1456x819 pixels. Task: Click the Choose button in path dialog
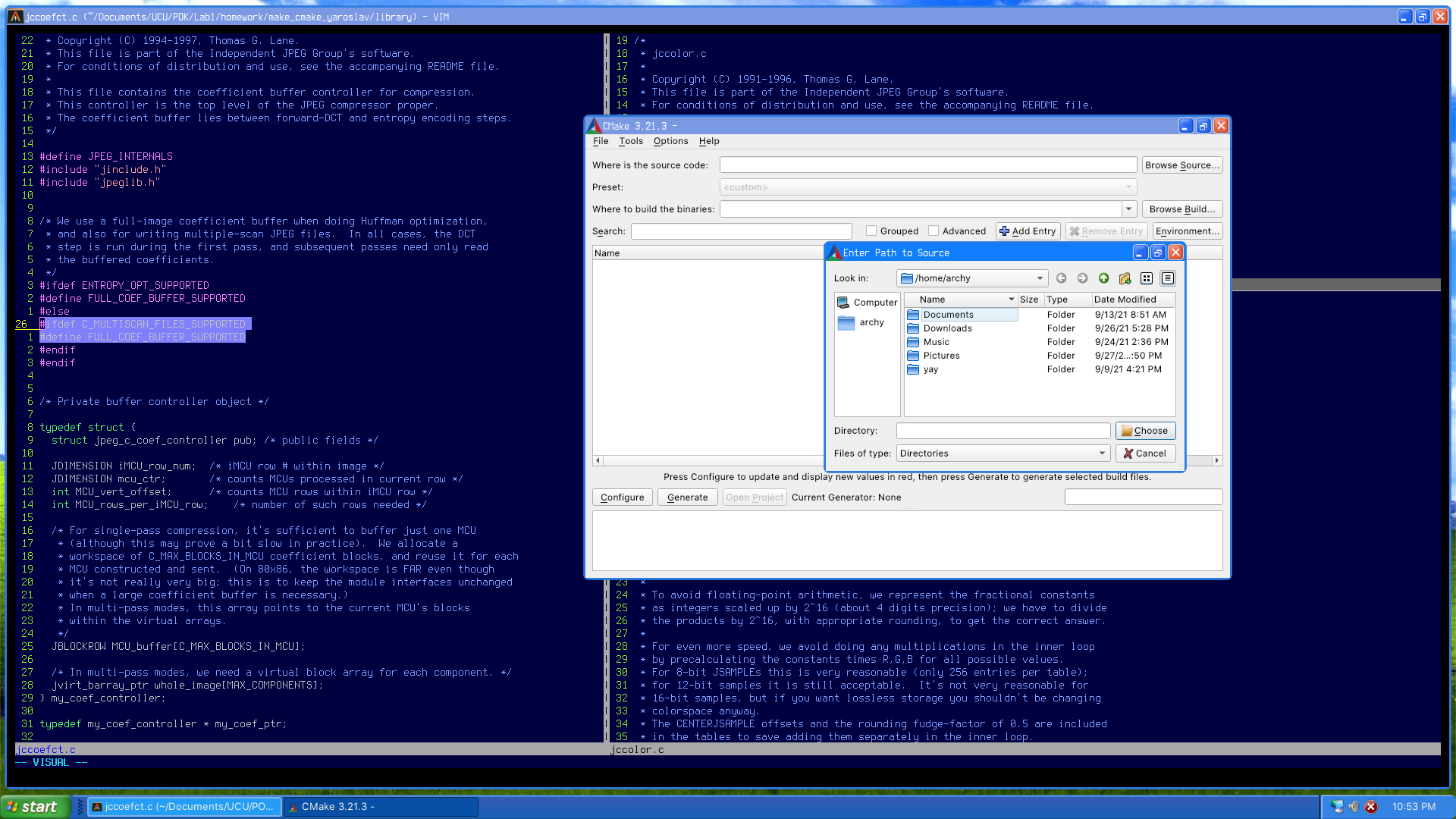(1144, 430)
